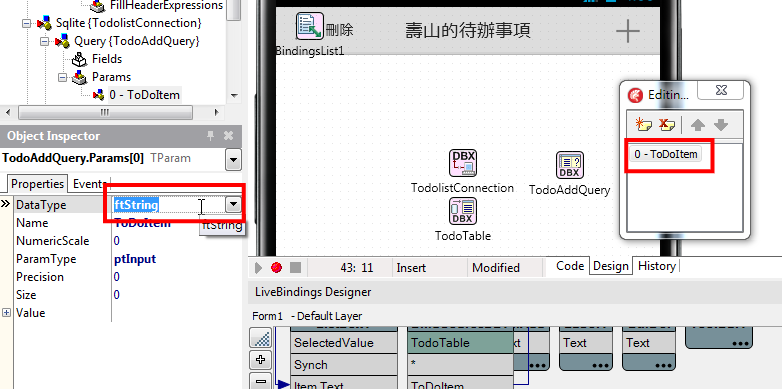Move selected param up with arrow
The width and height of the screenshot is (782, 389).
(697, 125)
